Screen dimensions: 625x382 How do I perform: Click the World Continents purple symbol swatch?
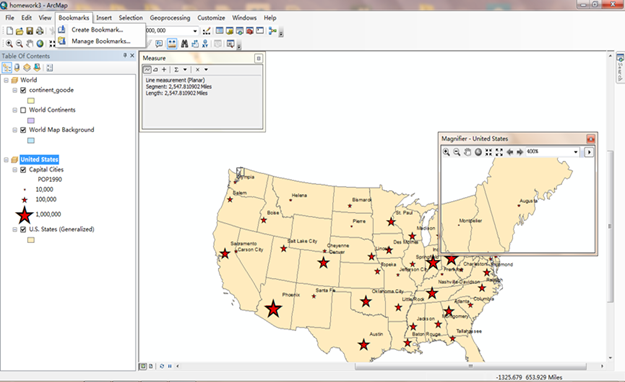[x=31, y=120]
